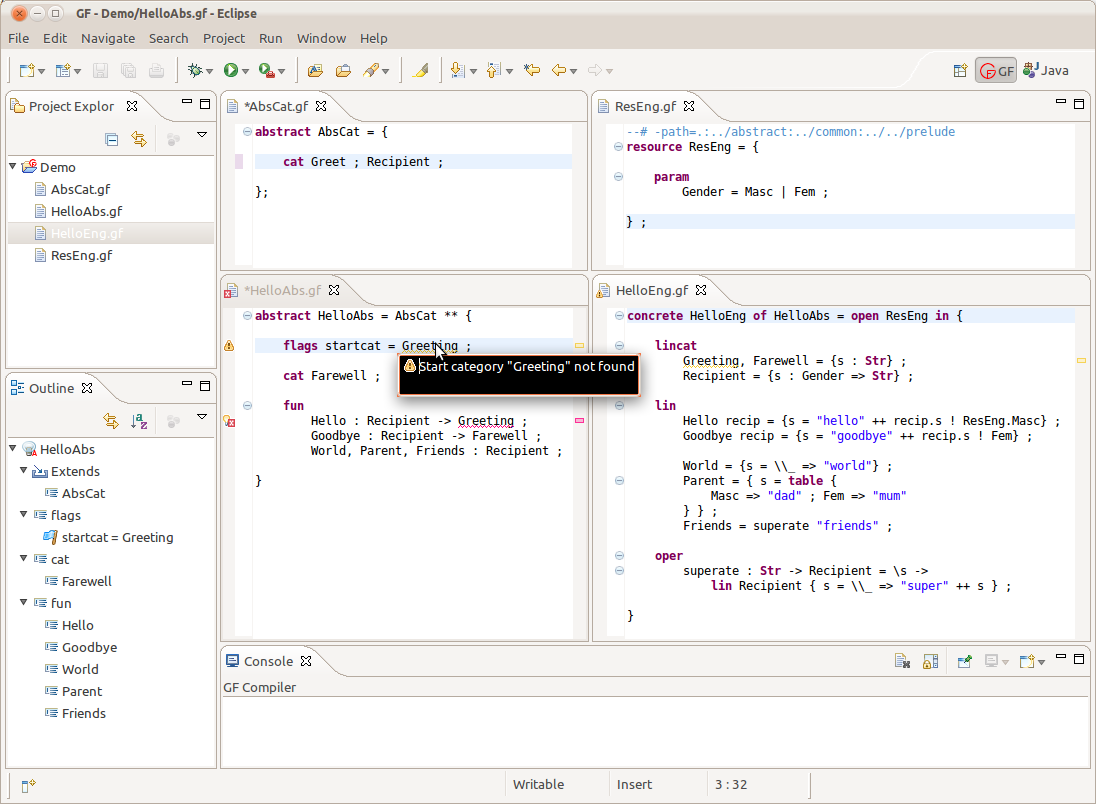
Task: Switch to the Java perspective
Action: (x=1046, y=70)
